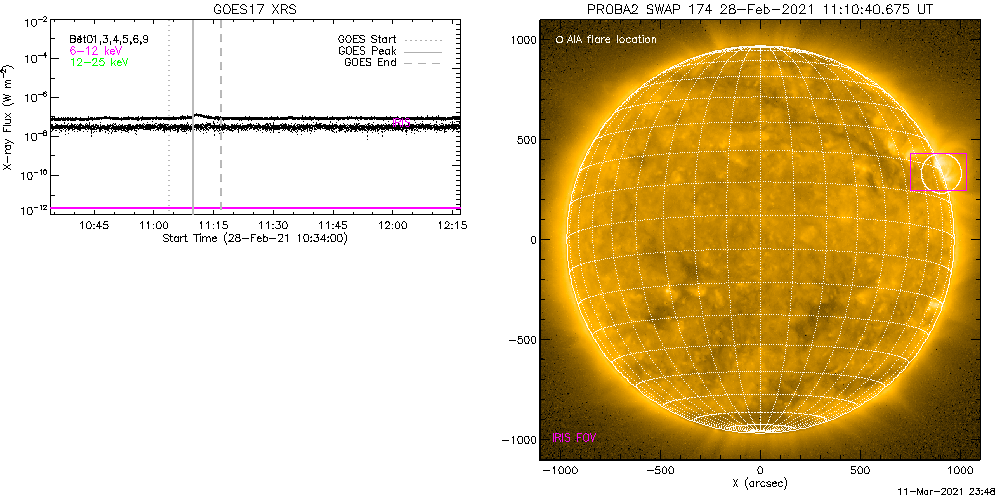This screenshot has height=500, width=1000.
Task: Click the "AIA flare location" legend text
Action: point(610,40)
